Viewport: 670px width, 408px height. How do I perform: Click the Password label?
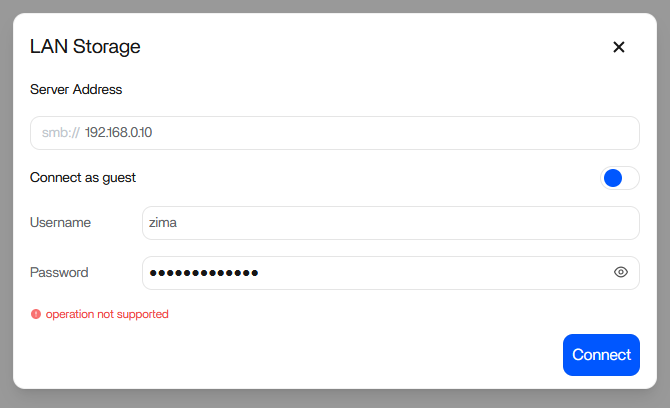pyautogui.click(x=59, y=272)
